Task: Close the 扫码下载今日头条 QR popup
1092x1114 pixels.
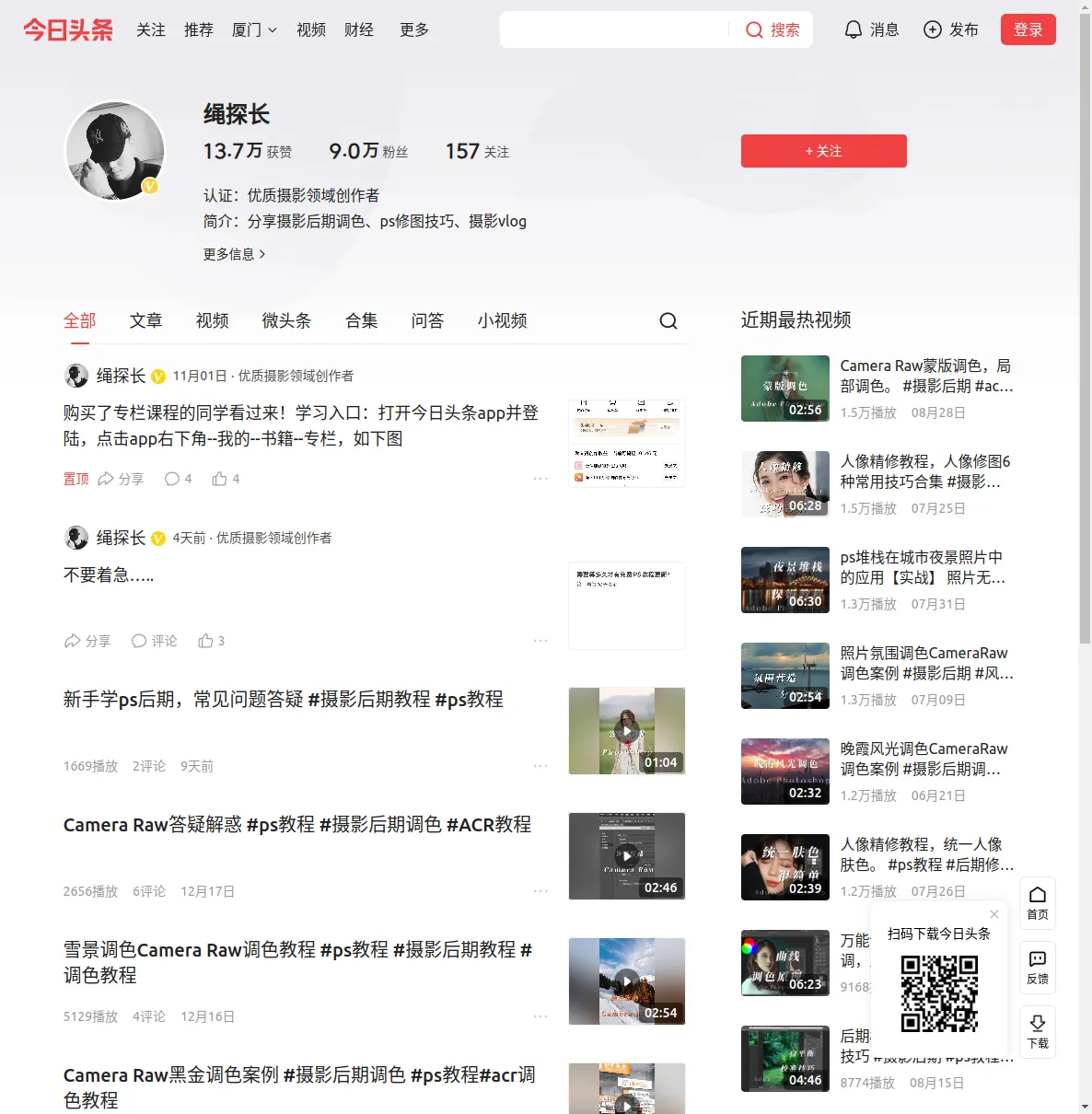Action: click(x=994, y=914)
